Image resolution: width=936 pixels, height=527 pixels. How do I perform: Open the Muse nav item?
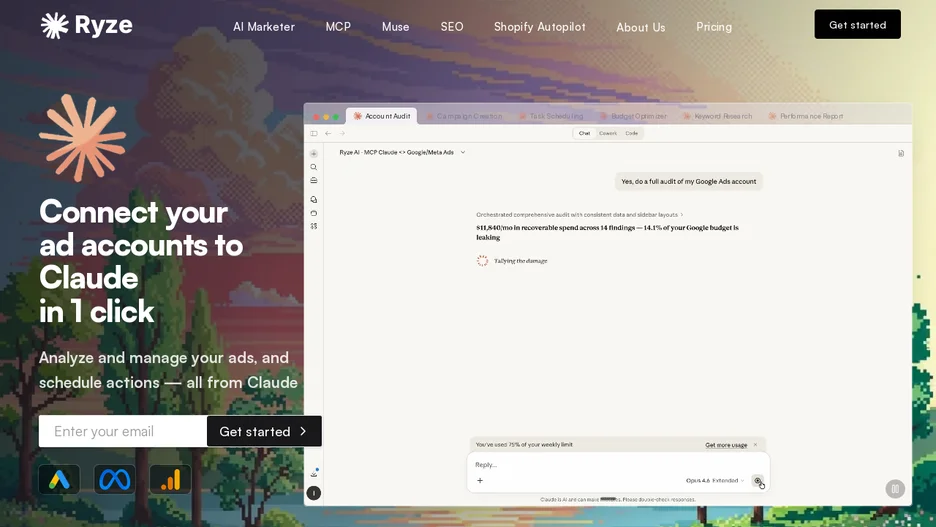point(395,27)
